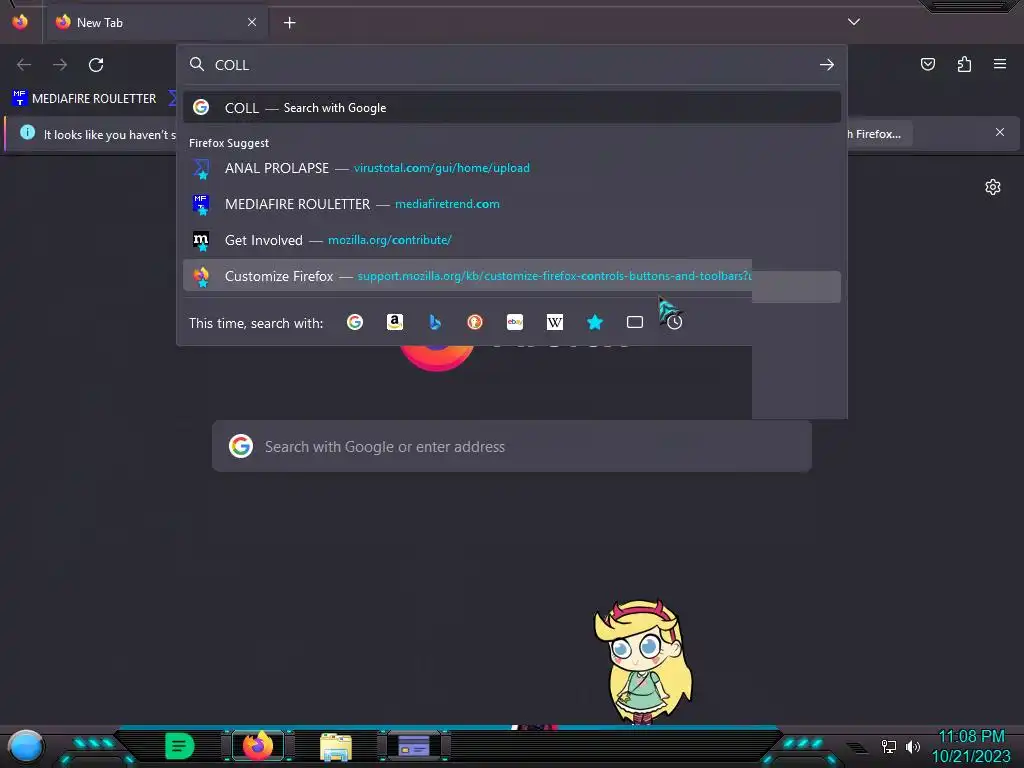
Task: Click the forward navigation arrow
Action: pos(60,65)
